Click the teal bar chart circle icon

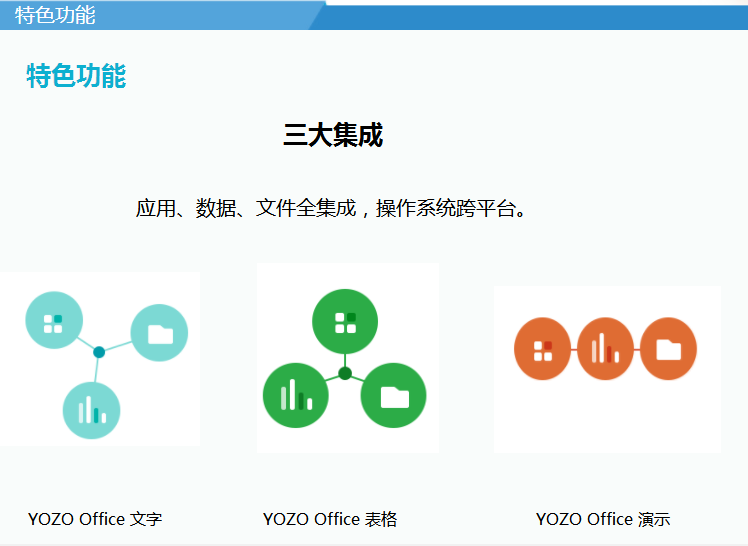point(92,411)
